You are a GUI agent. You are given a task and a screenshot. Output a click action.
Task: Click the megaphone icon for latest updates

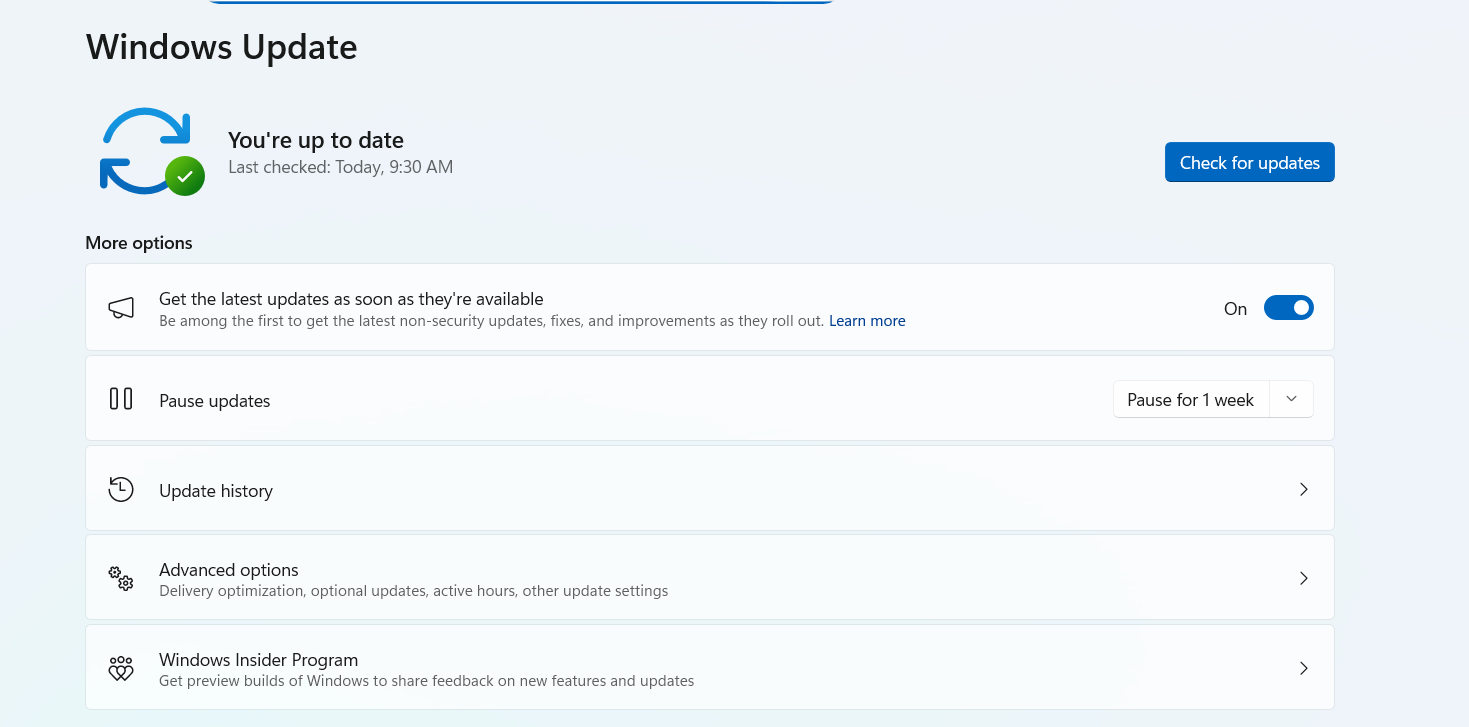click(121, 308)
